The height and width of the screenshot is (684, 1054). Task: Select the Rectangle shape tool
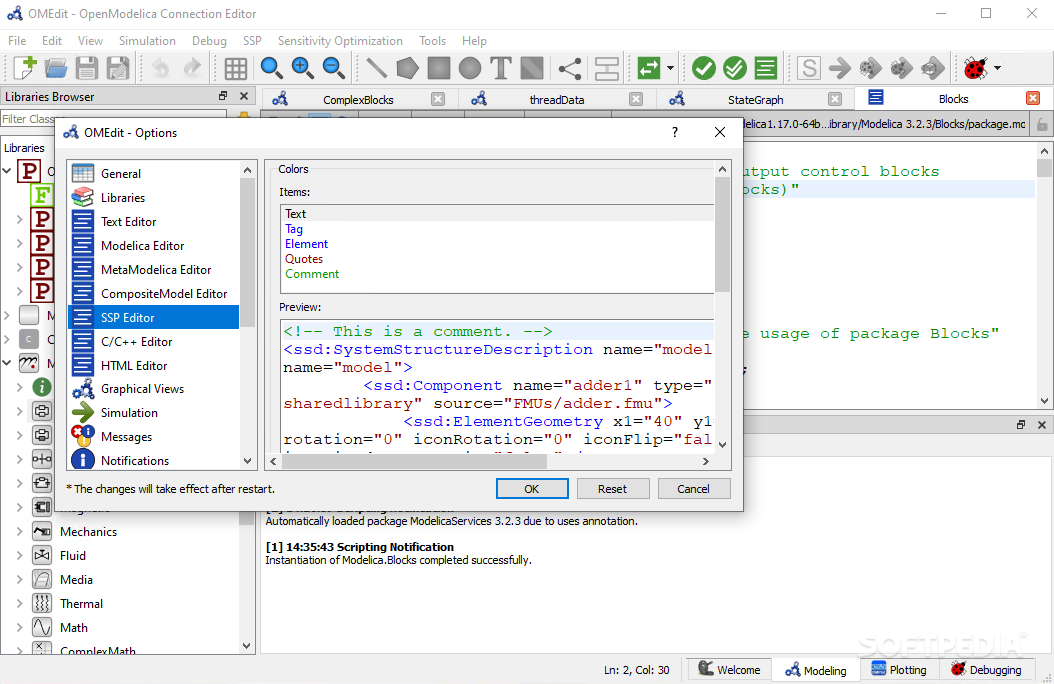pos(439,68)
